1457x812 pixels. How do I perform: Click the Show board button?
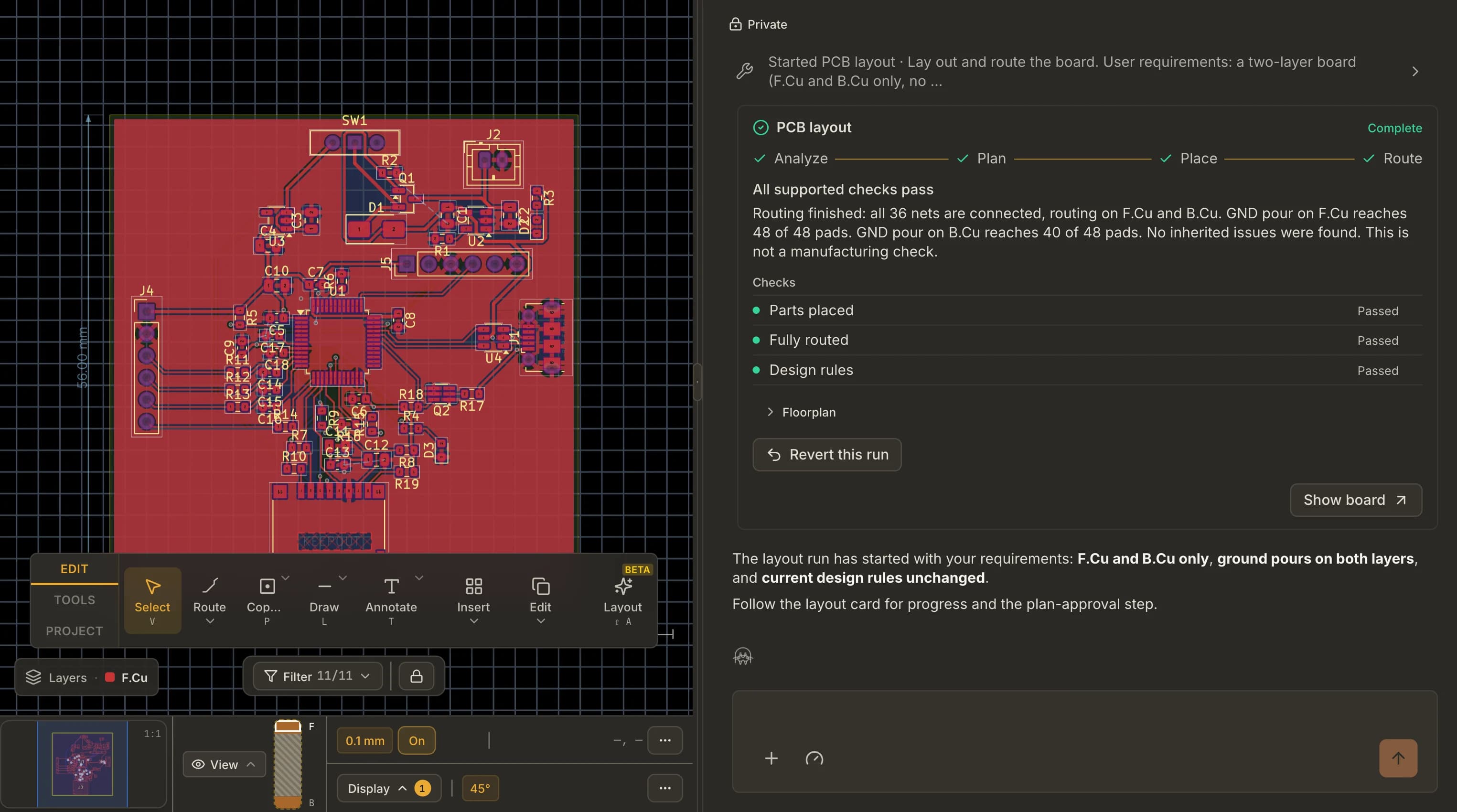click(x=1356, y=500)
